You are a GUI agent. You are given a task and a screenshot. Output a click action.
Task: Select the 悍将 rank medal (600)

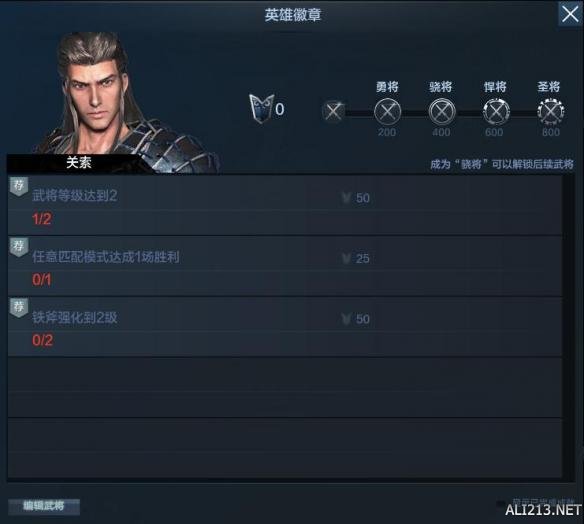click(496, 111)
